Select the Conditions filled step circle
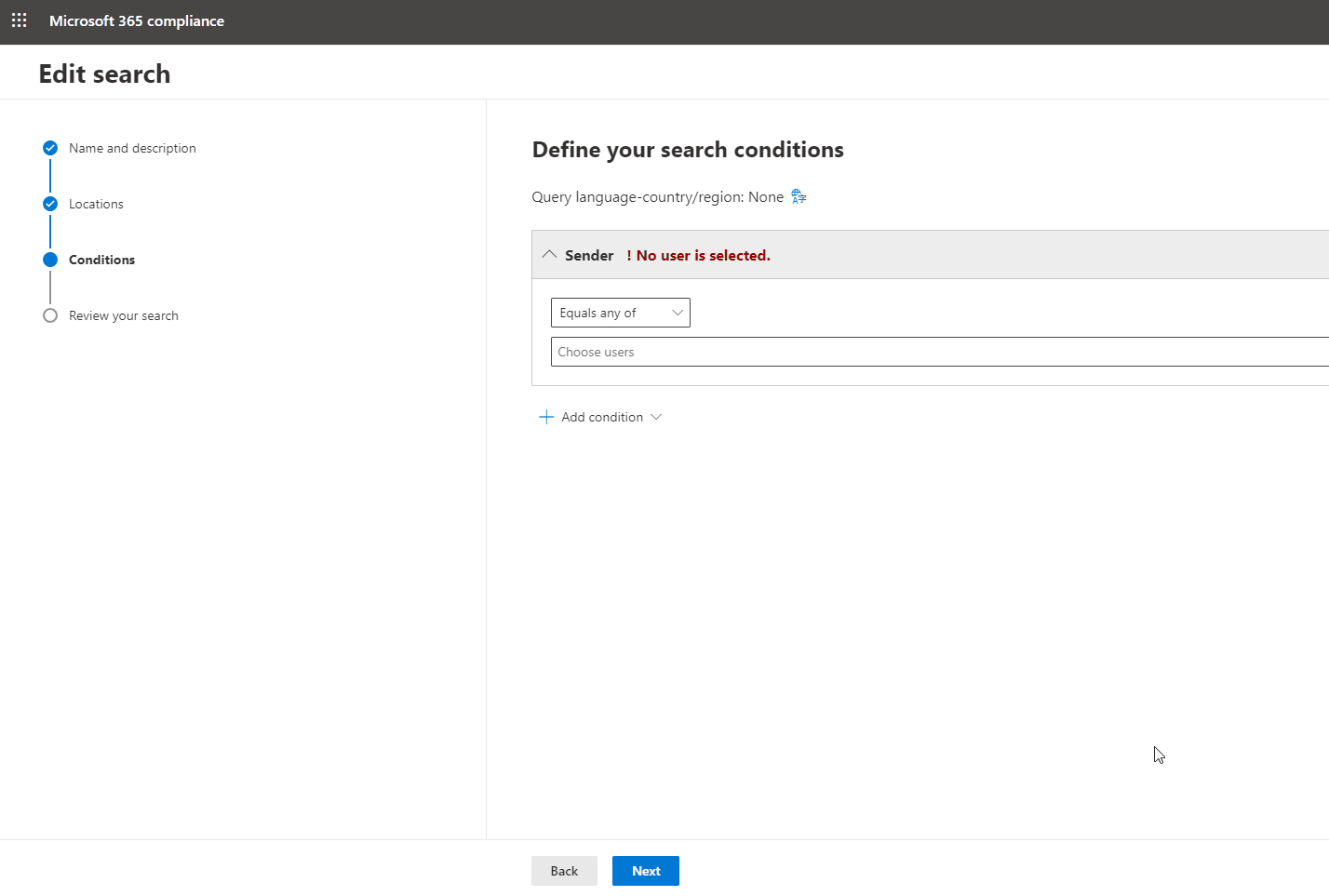 point(49,260)
